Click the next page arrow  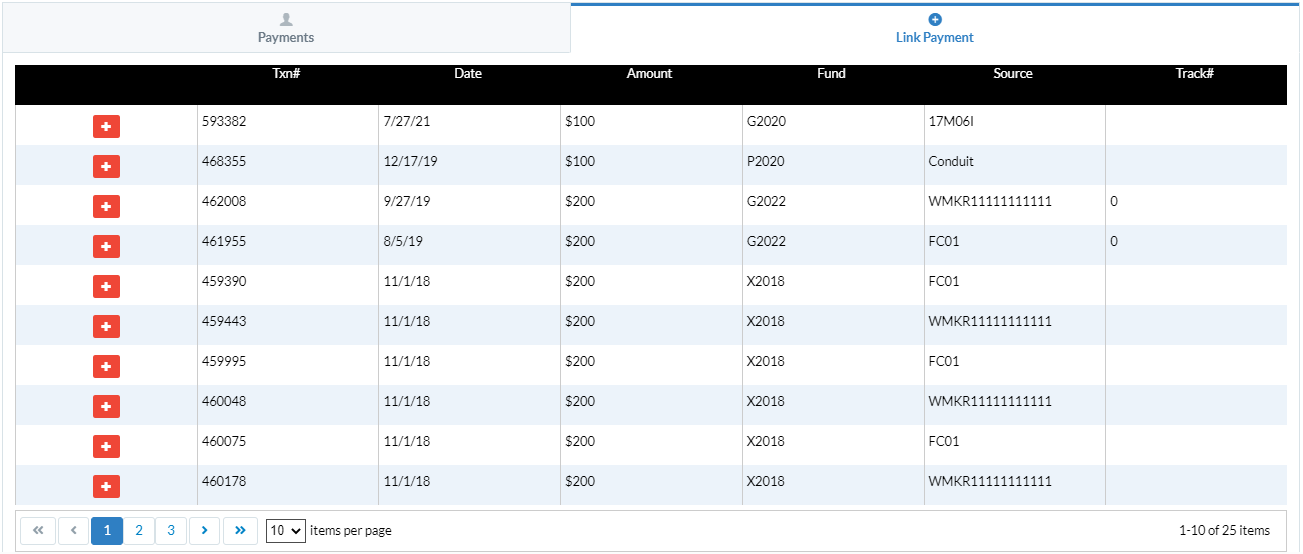(204, 531)
